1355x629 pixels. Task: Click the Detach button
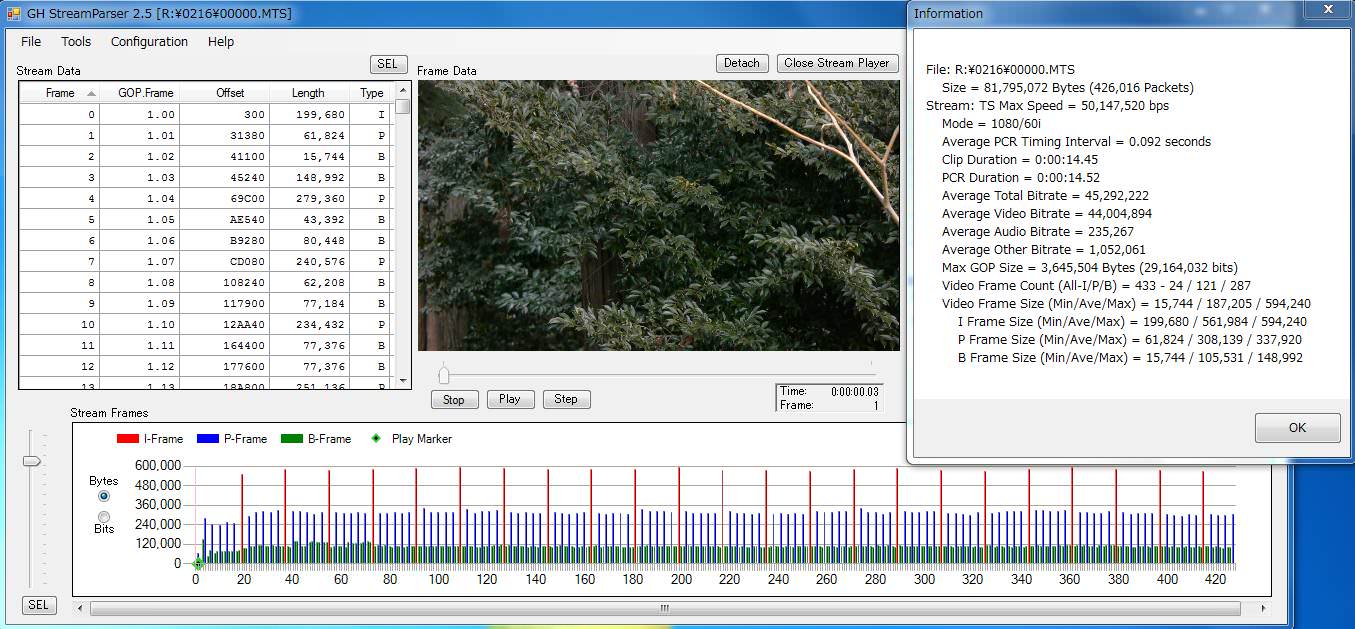pos(741,63)
